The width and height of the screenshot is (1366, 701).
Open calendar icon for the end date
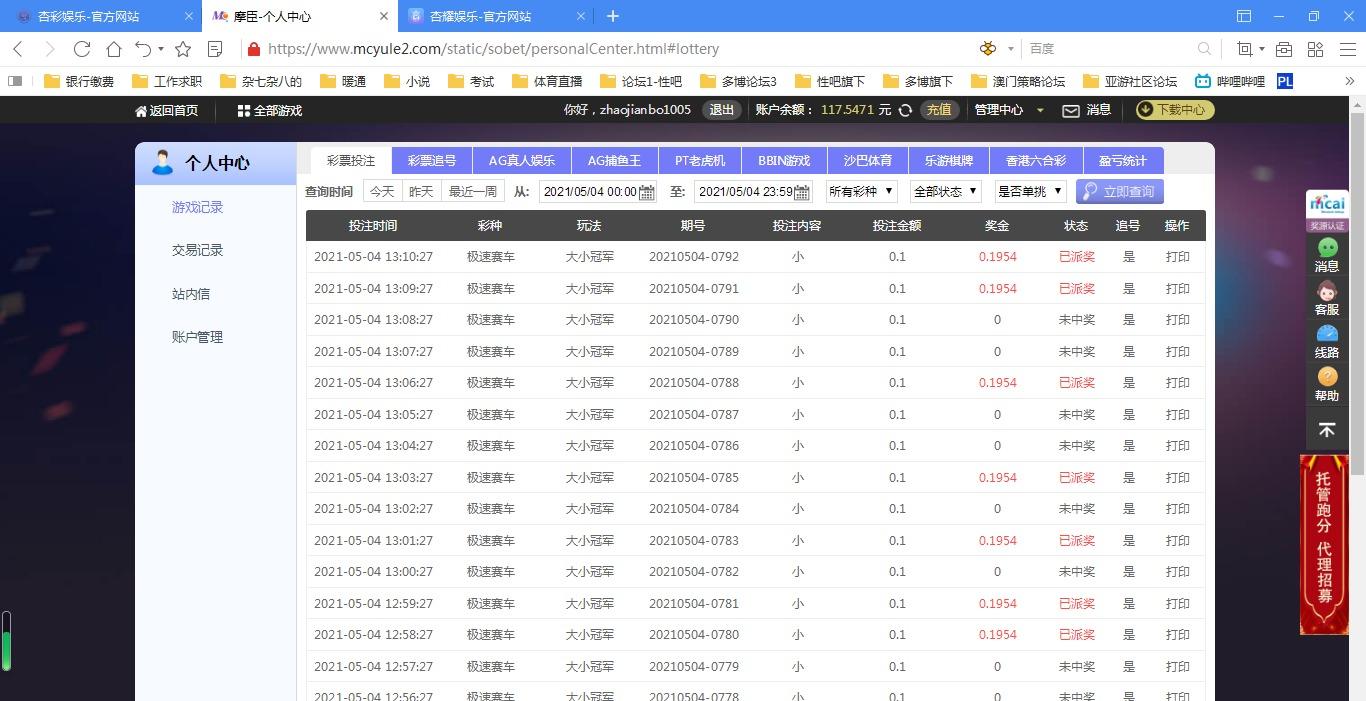point(802,192)
